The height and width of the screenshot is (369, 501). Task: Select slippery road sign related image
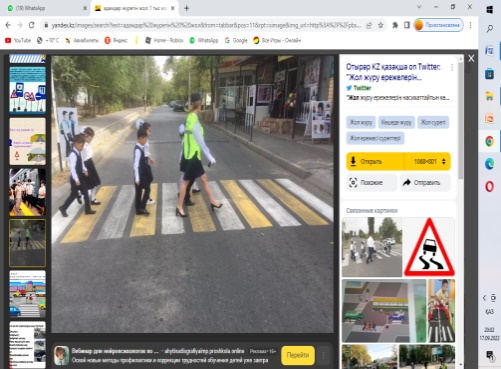coord(429,247)
